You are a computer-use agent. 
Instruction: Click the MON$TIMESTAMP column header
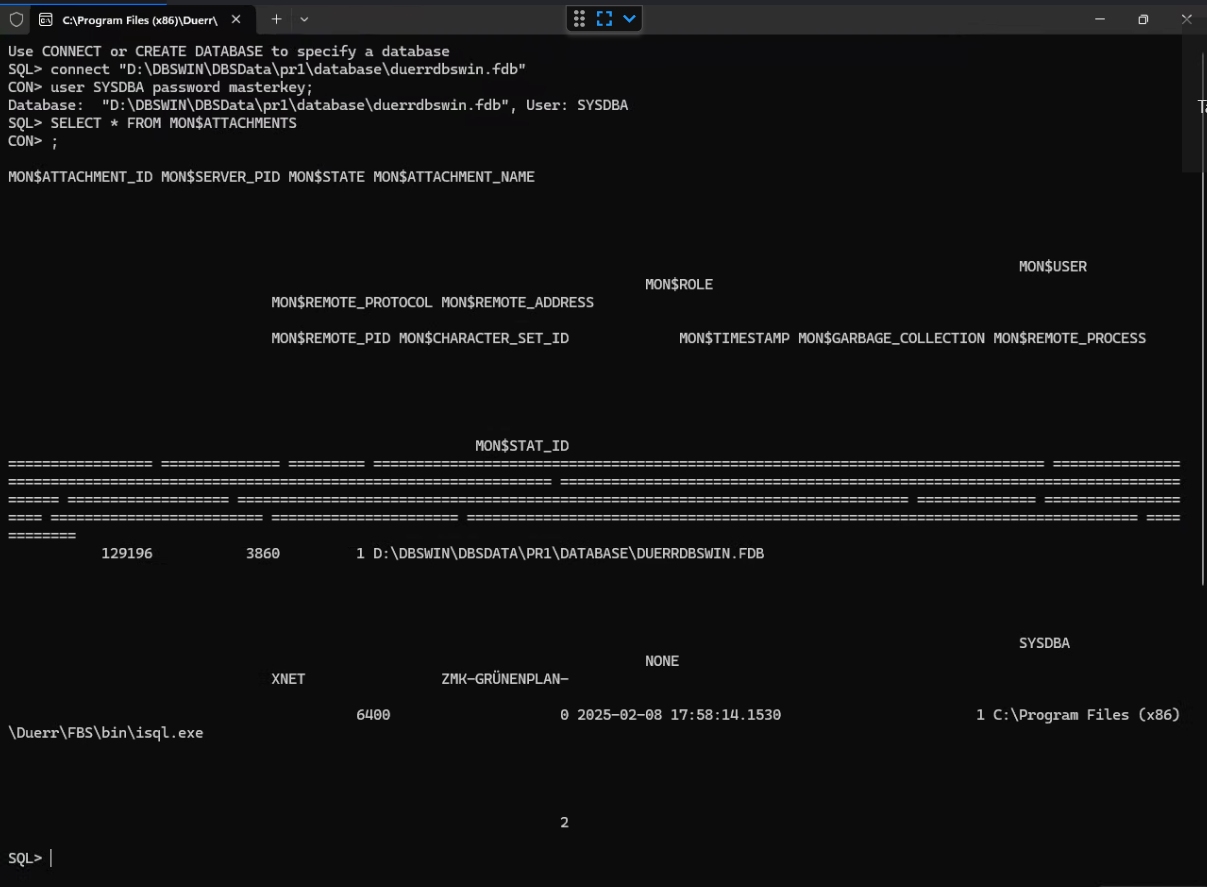click(x=734, y=339)
